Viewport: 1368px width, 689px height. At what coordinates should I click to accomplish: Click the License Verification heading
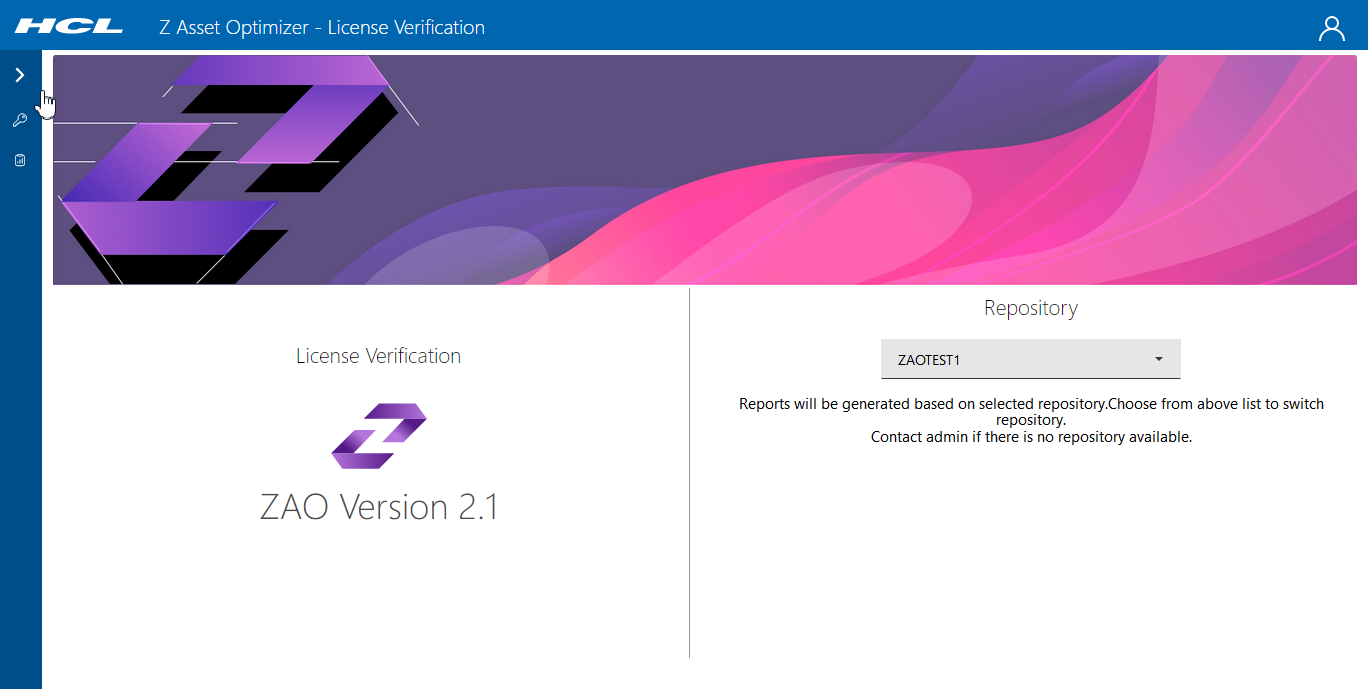pos(378,356)
